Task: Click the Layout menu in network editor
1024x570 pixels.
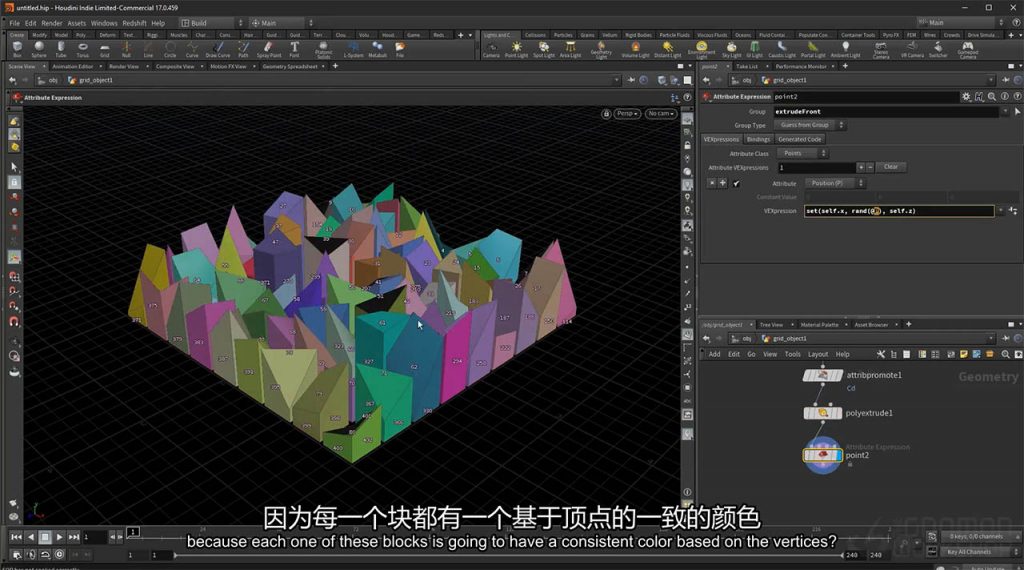Action: (818, 355)
